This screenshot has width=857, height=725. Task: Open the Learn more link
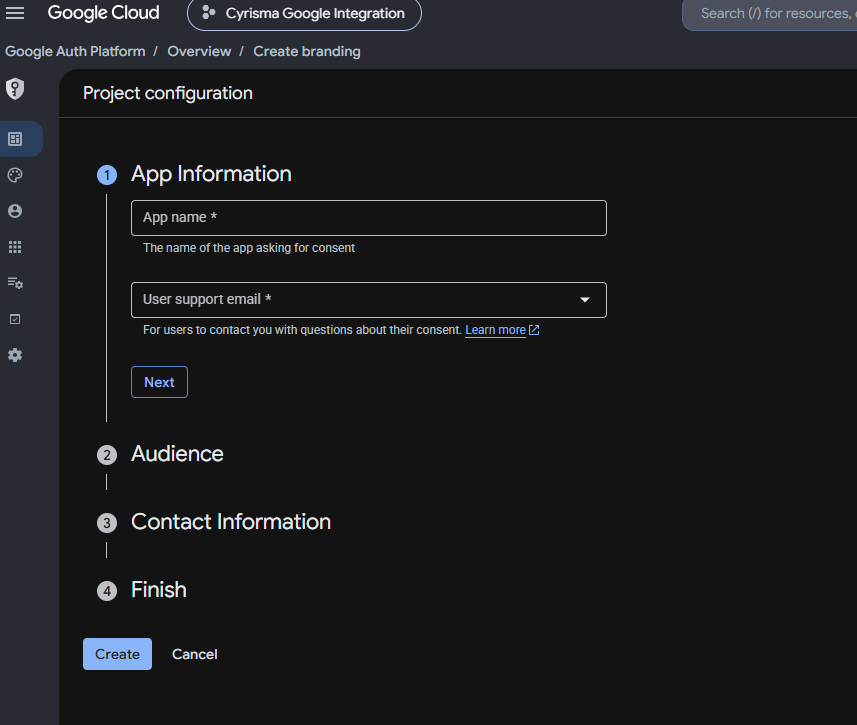tap(495, 330)
